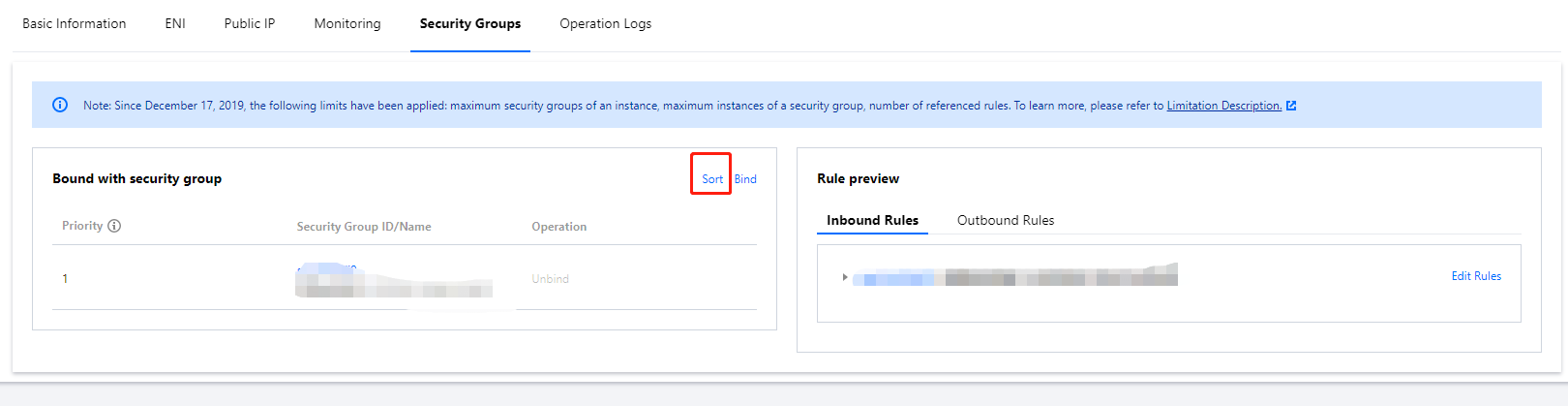Expand the rule preview triangle arrow
1568x406 pixels.
tap(845, 277)
